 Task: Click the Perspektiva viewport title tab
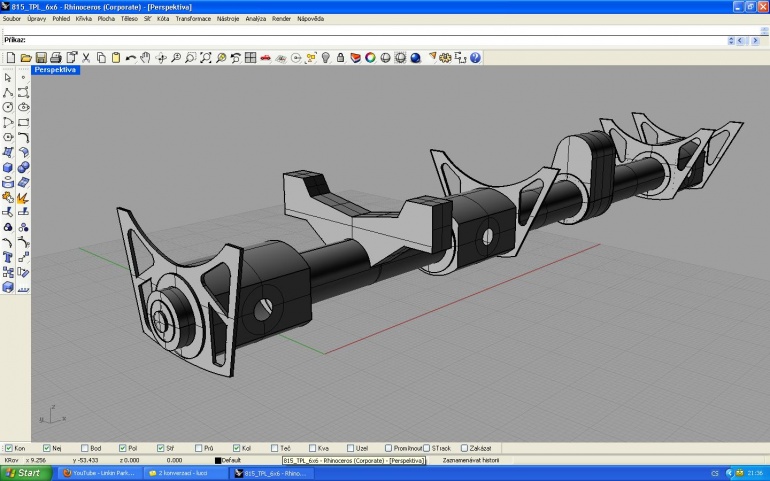click(x=55, y=70)
